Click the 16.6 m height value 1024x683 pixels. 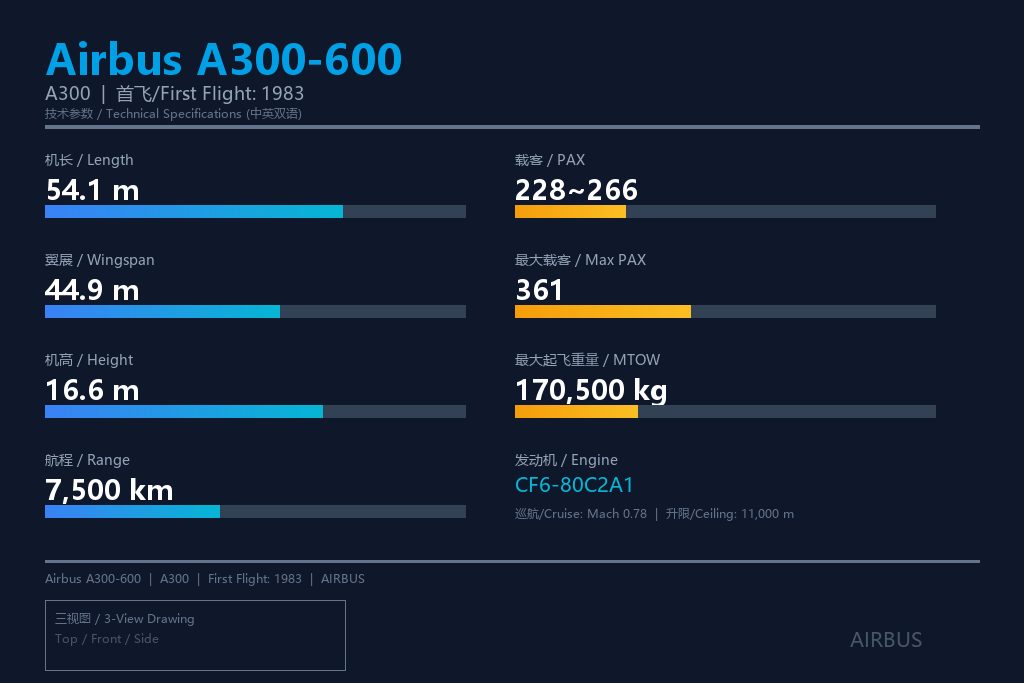(92, 390)
